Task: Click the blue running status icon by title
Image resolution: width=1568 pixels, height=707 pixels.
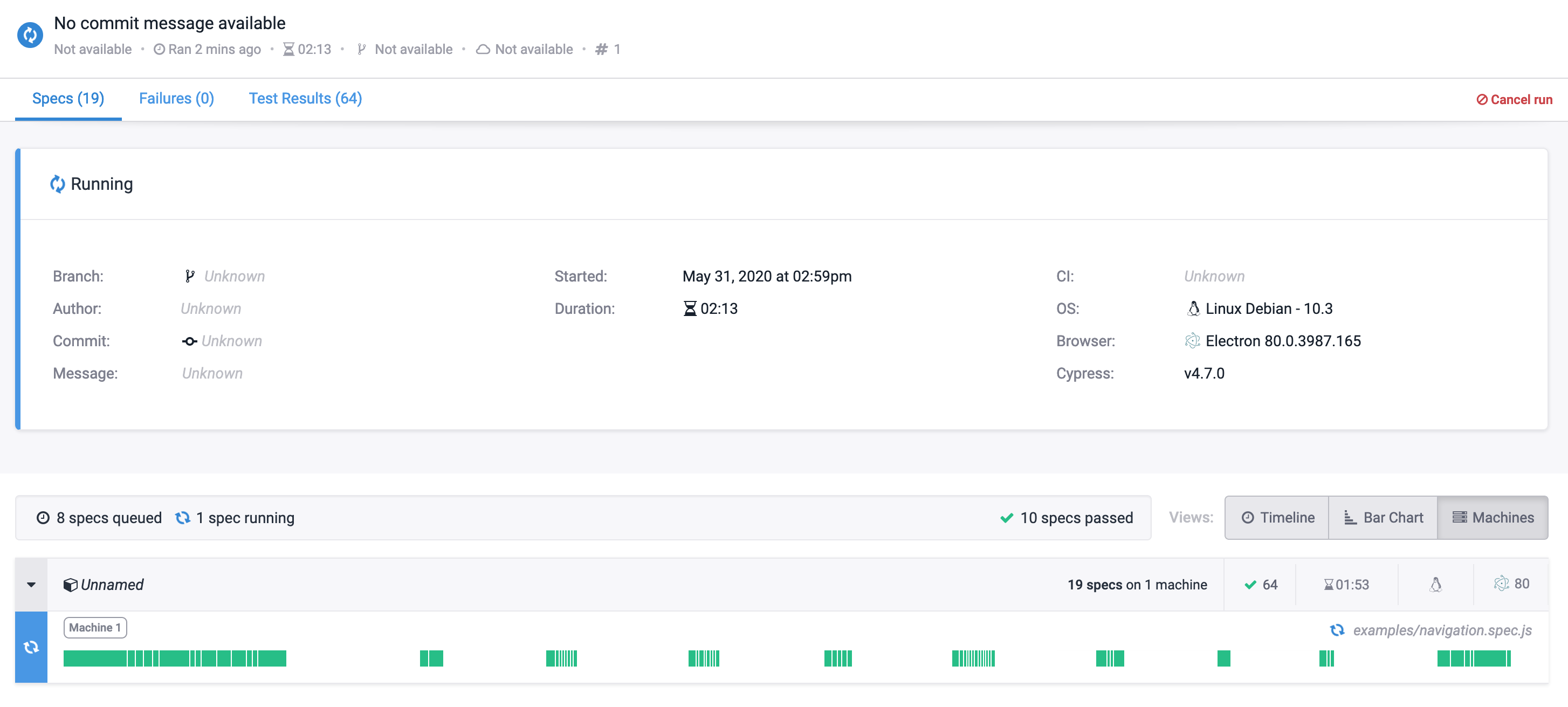Action: pyautogui.click(x=30, y=35)
